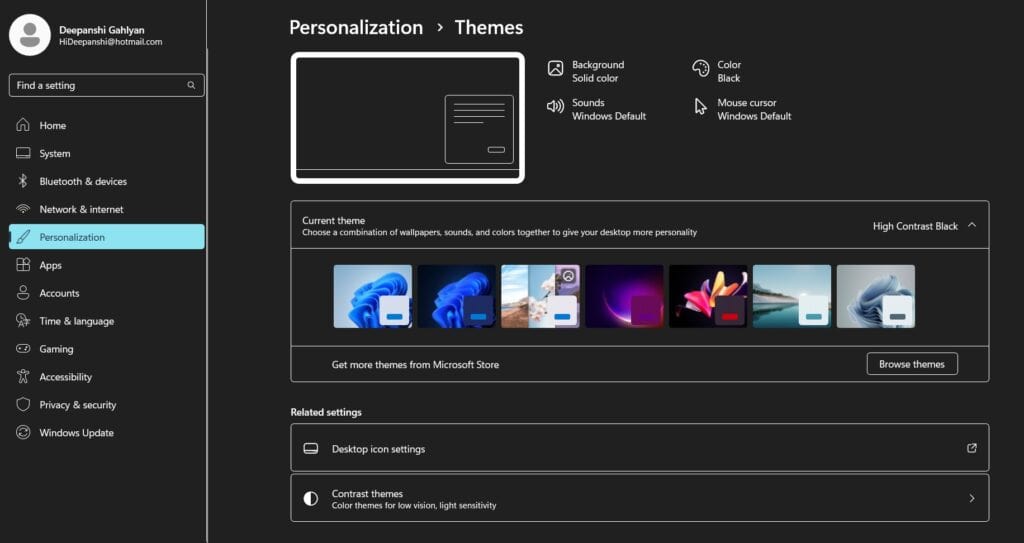The image size is (1024, 543).
Task: Open Sounds Windows Default setting
Action: coord(596,109)
